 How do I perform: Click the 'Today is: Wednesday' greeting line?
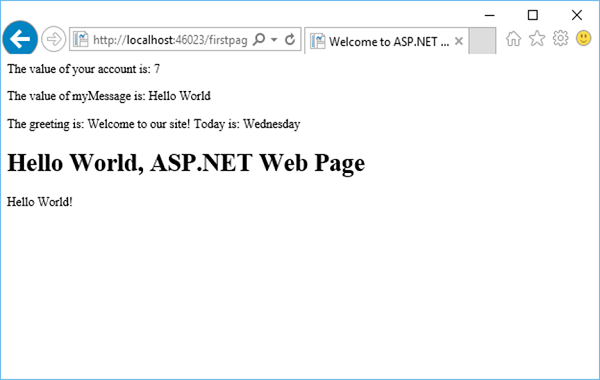[153, 124]
